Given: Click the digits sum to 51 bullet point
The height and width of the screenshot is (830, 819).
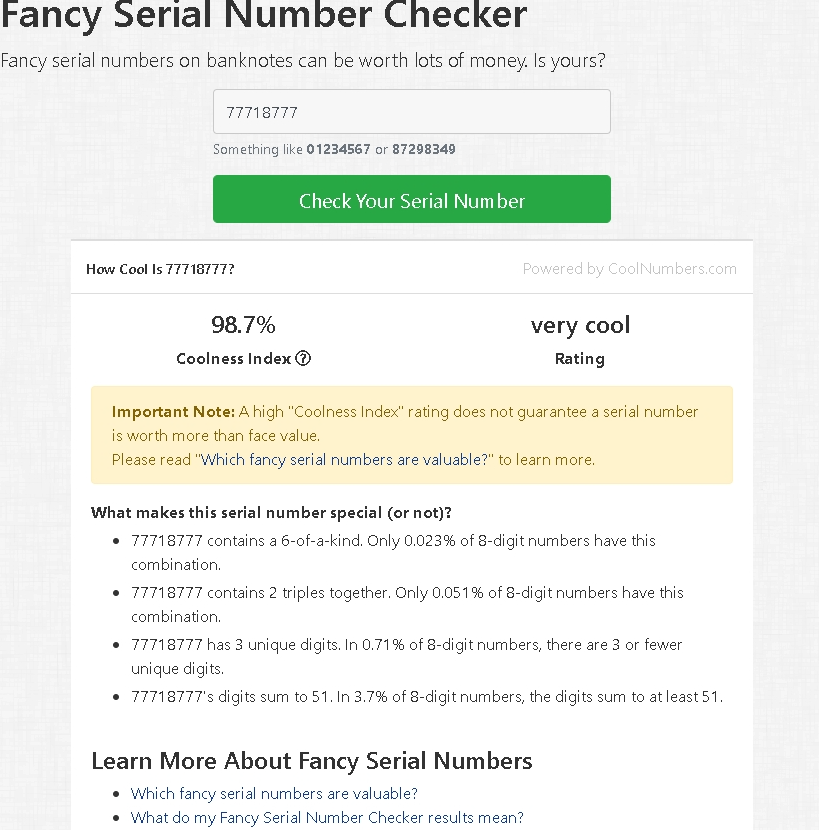Looking at the screenshot, I should coord(426,697).
